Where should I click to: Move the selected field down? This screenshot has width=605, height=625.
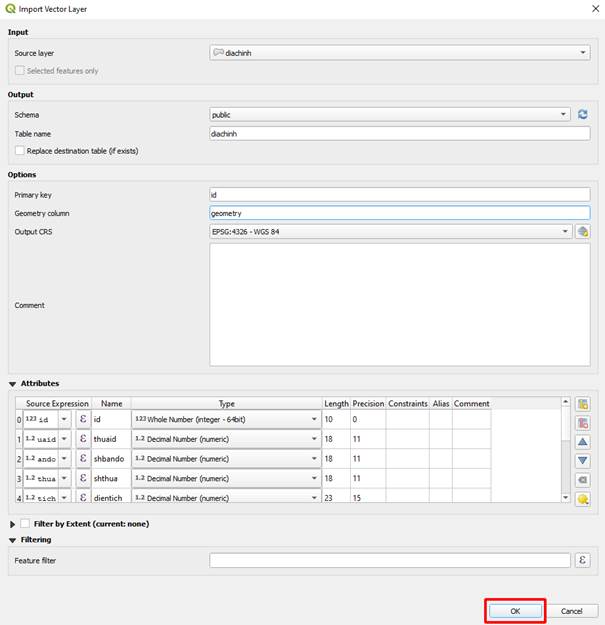[x=583, y=461]
